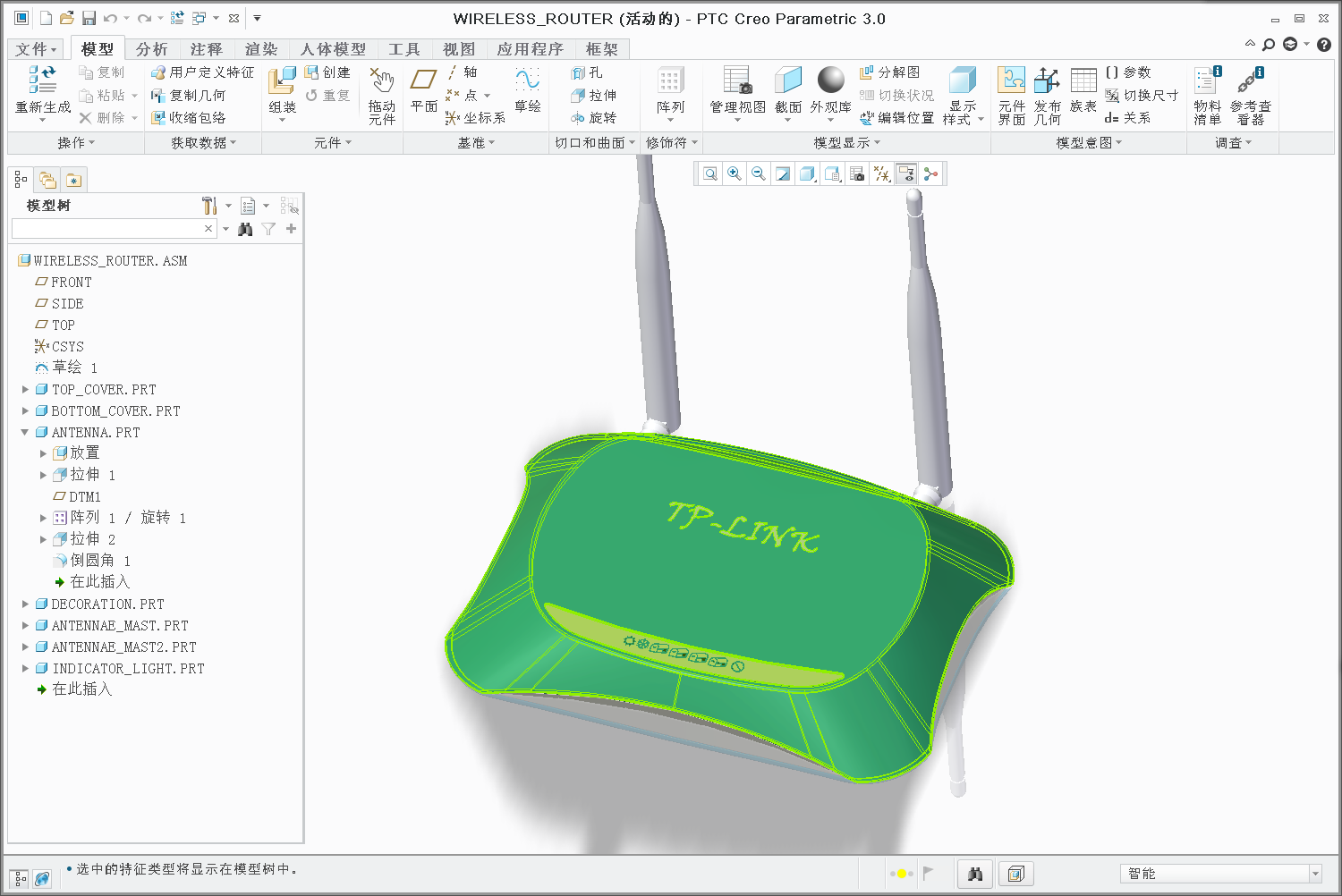The image size is (1342, 896).
Task: Switch to the 渲染 ribbon tab
Action: coord(261,49)
